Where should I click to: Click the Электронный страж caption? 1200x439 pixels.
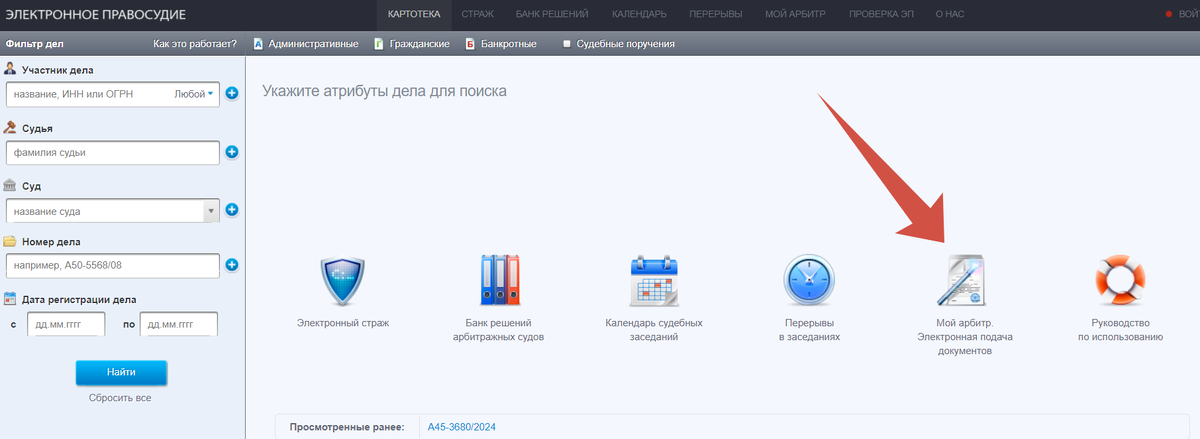(x=343, y=323)
